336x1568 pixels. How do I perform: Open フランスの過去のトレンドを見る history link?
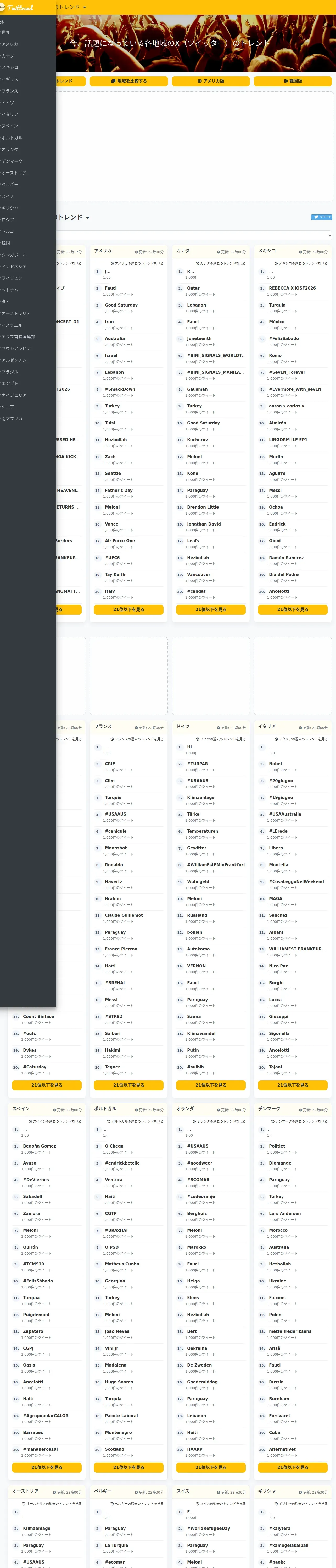point(137,739)
